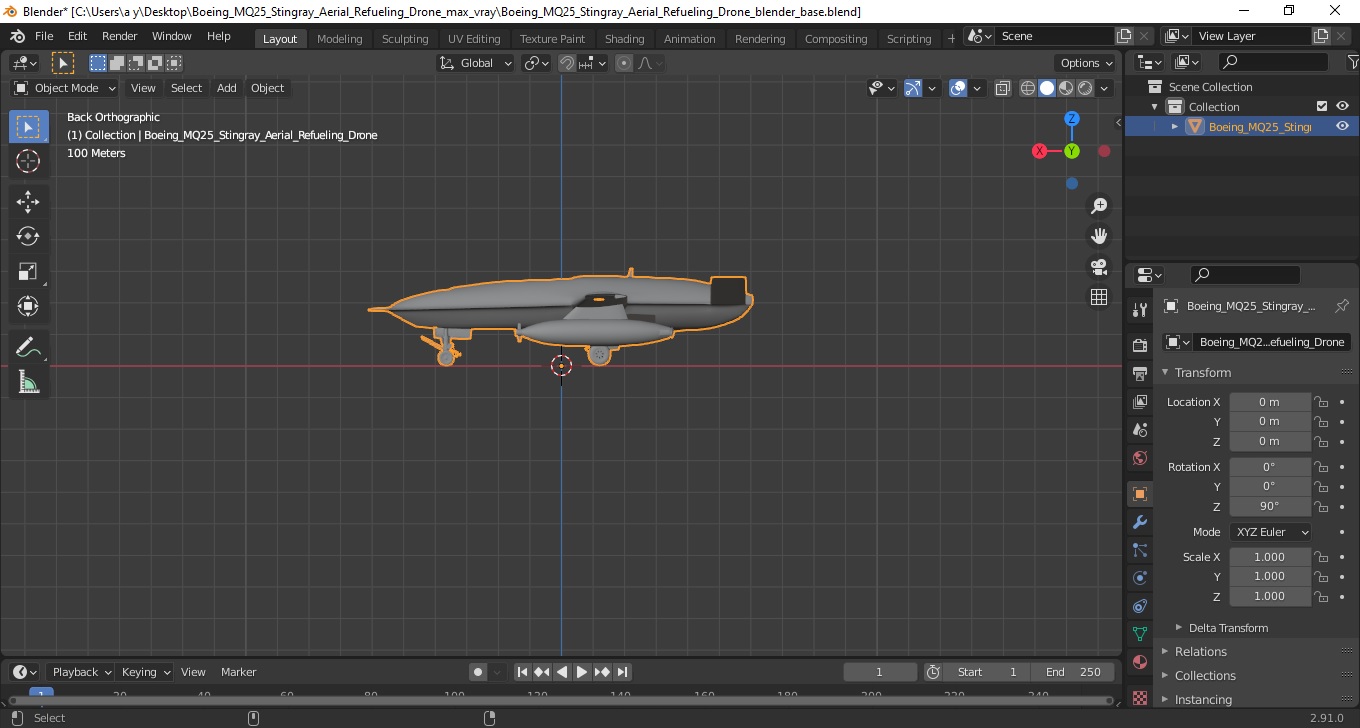Toggle proportional editing button

click(x=624, y=63)
